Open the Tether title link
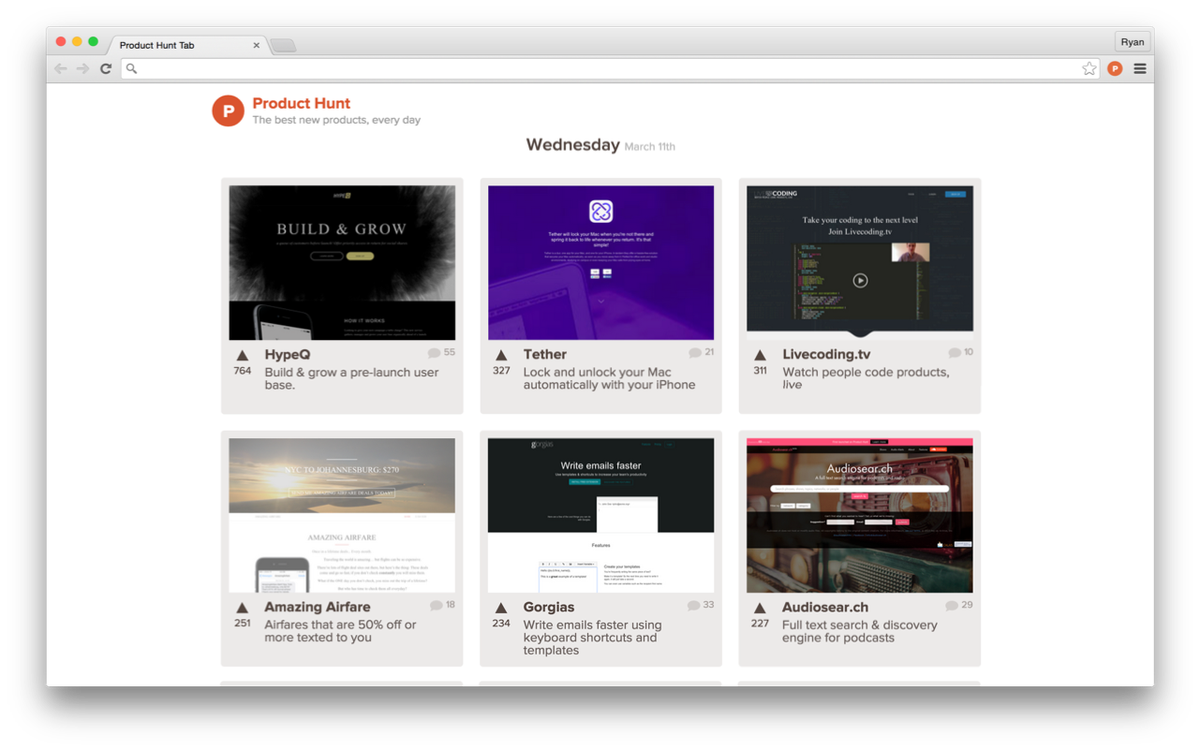 pyautogui.click(x=545, y=355)
